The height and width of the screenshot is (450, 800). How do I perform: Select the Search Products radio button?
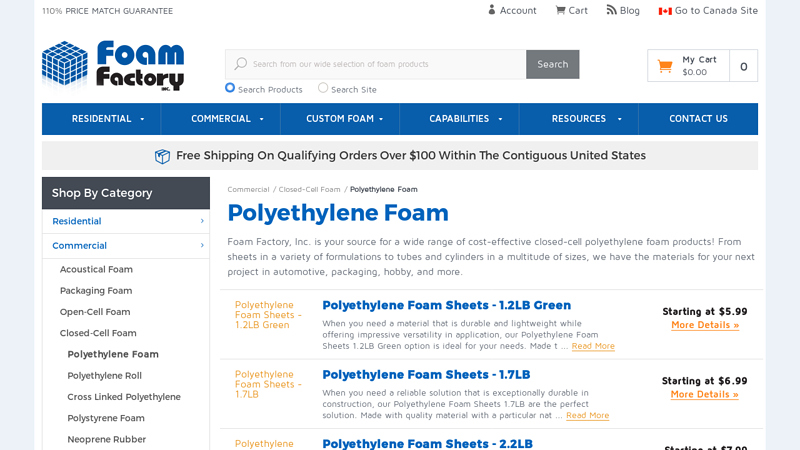coord(230,88)
